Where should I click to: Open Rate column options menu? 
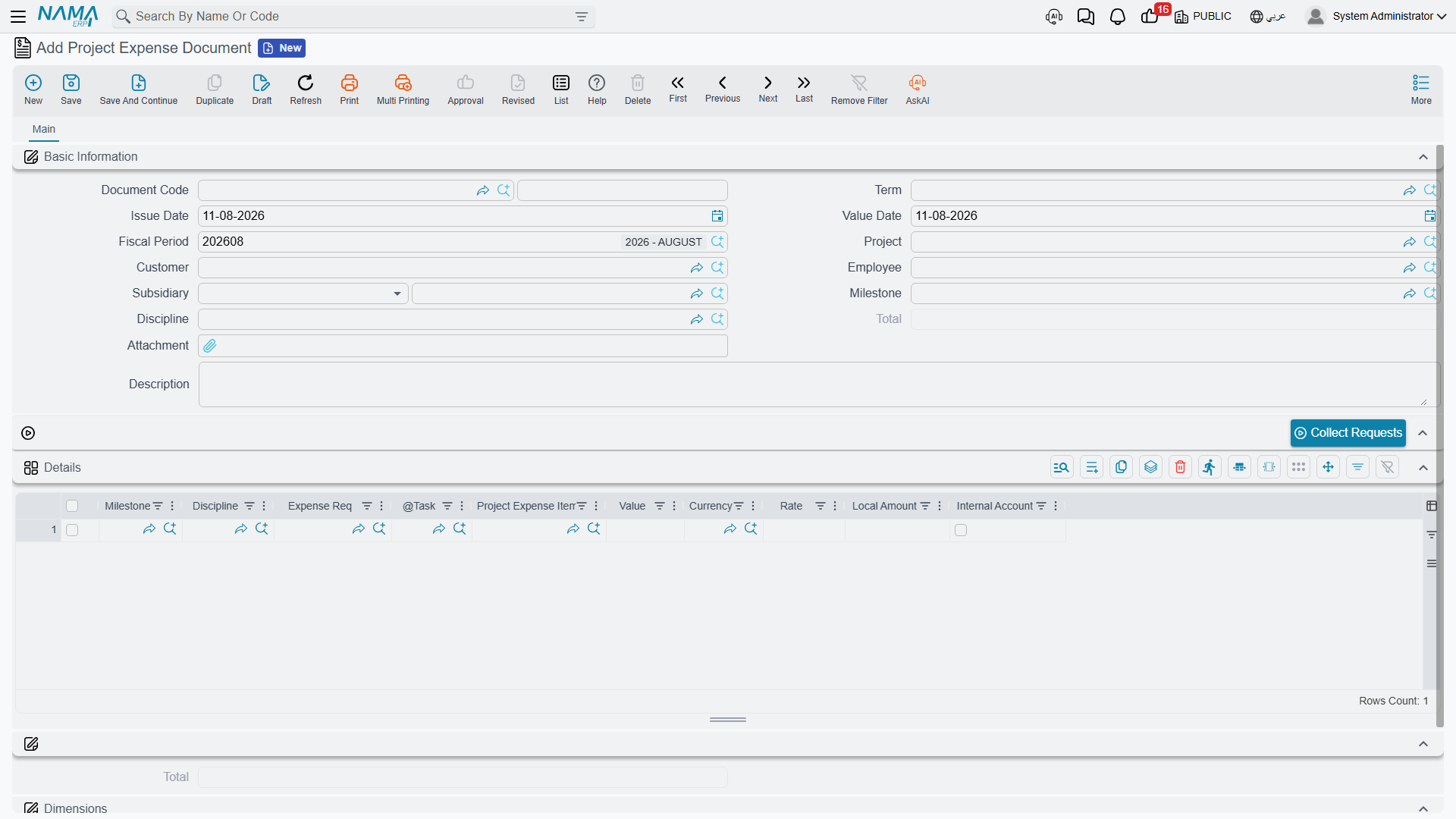tap(835, 506)
